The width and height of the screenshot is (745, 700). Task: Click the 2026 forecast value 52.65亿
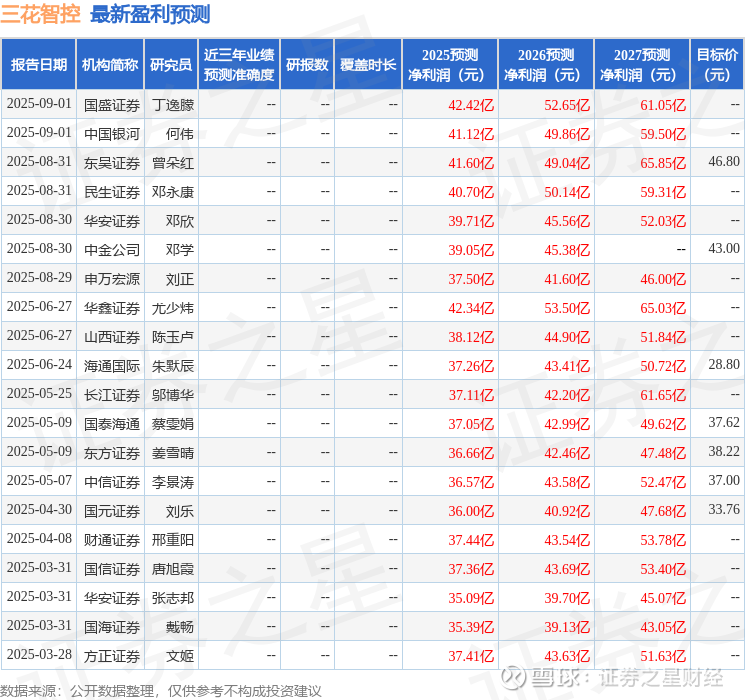click(x=567, y=105)
